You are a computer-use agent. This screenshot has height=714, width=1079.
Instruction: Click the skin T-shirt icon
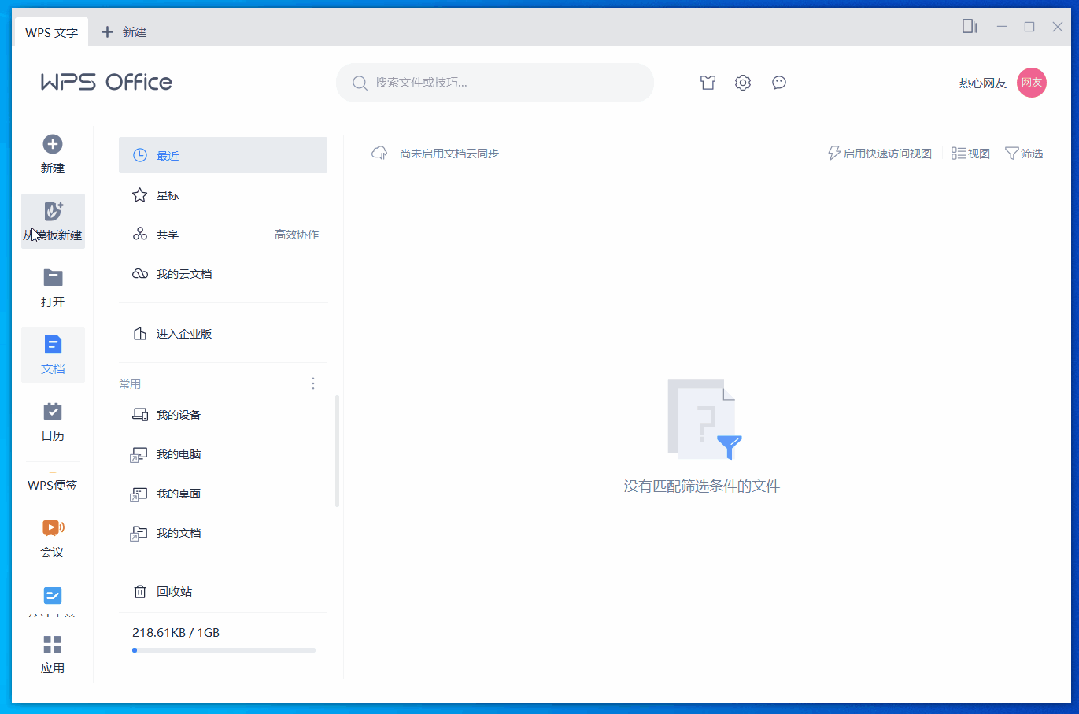(708, 83)
